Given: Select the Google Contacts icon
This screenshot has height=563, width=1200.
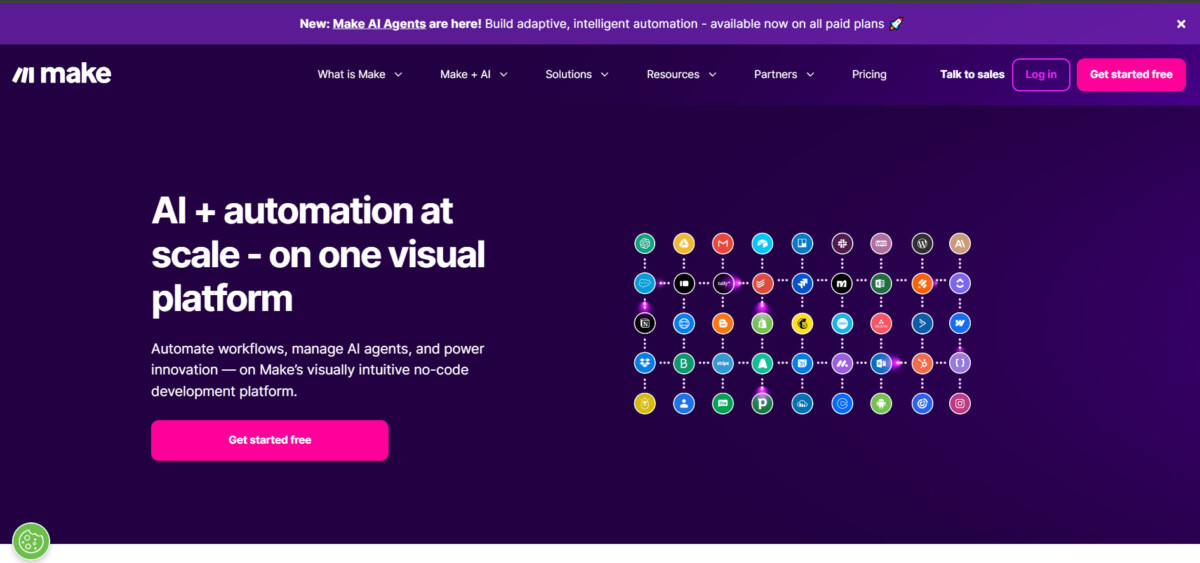Looking at the screenshot, I should coord(684,403).
